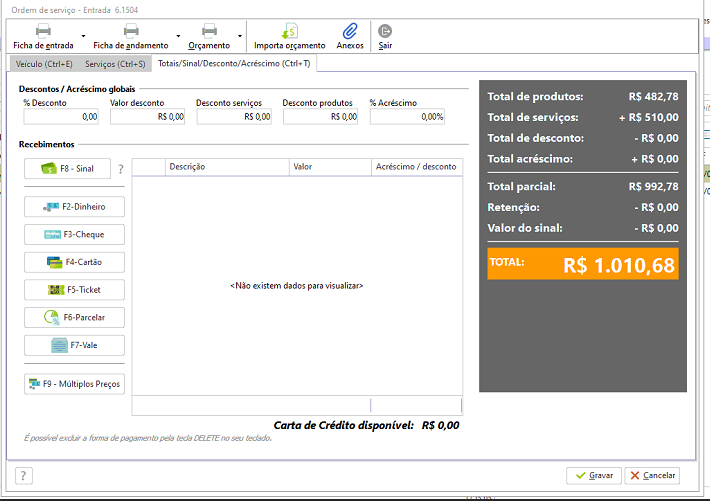Open the help button at bottom left
The width and height of the screenshot is (710, 501).
tap(24, 476)
